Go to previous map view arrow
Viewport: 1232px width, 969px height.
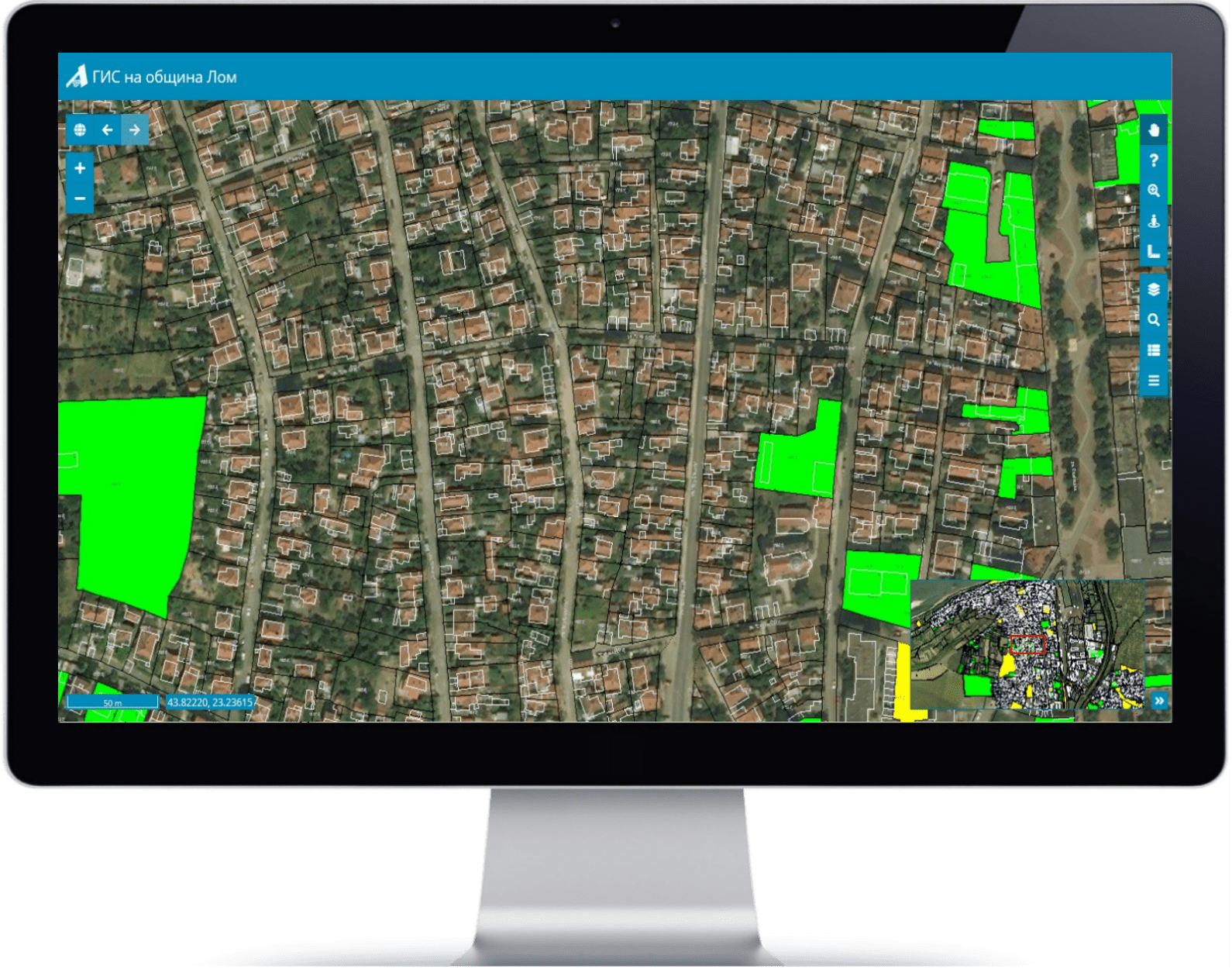click(x=107, y=130)
